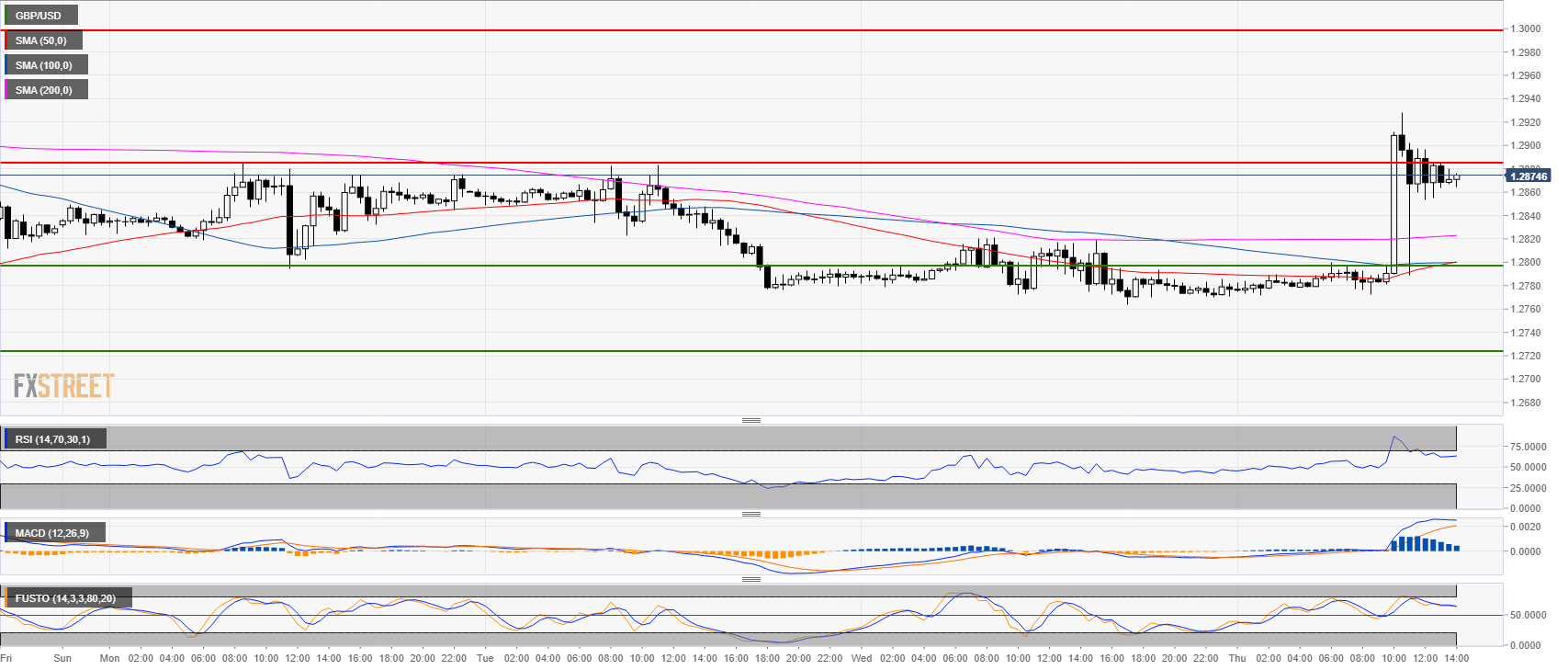Click the Tue label on time axis
The image size is (1568, 670).
(x=485, y=658)
